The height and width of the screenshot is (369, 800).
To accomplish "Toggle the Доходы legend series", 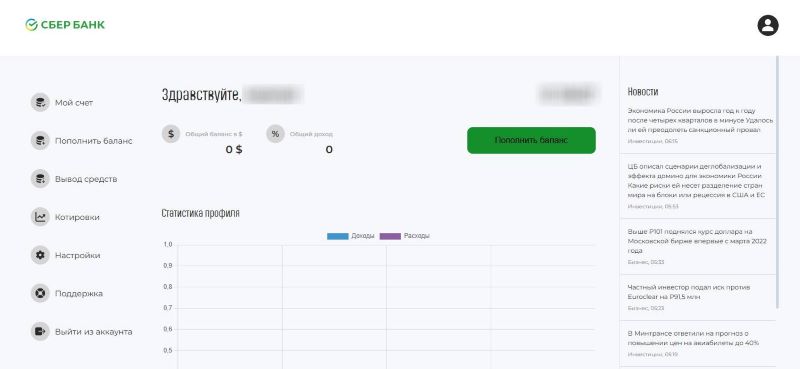I will (x=351, y=236).
